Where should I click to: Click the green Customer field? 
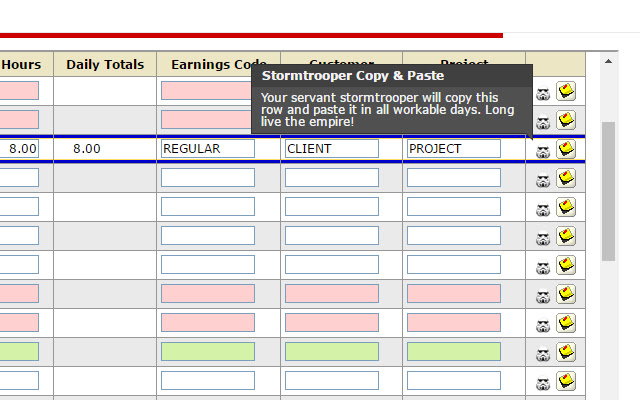pos(332,351)
